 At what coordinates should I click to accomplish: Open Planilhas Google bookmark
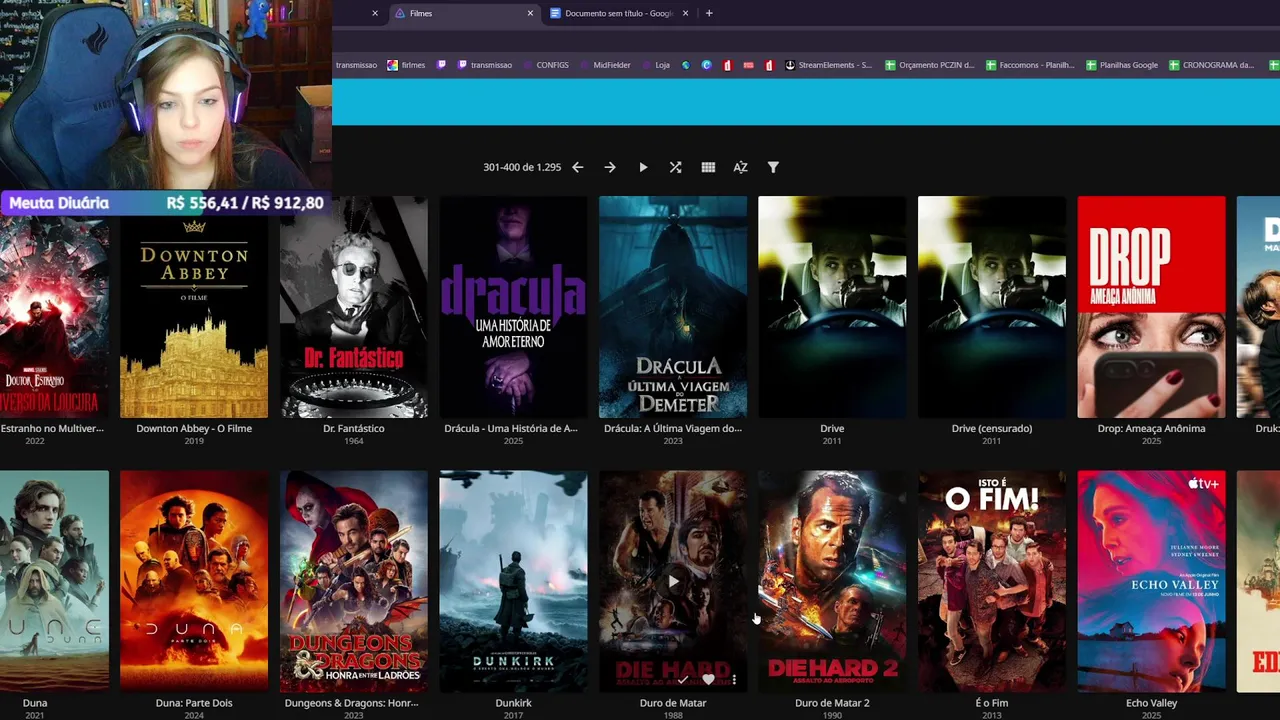1121,65
